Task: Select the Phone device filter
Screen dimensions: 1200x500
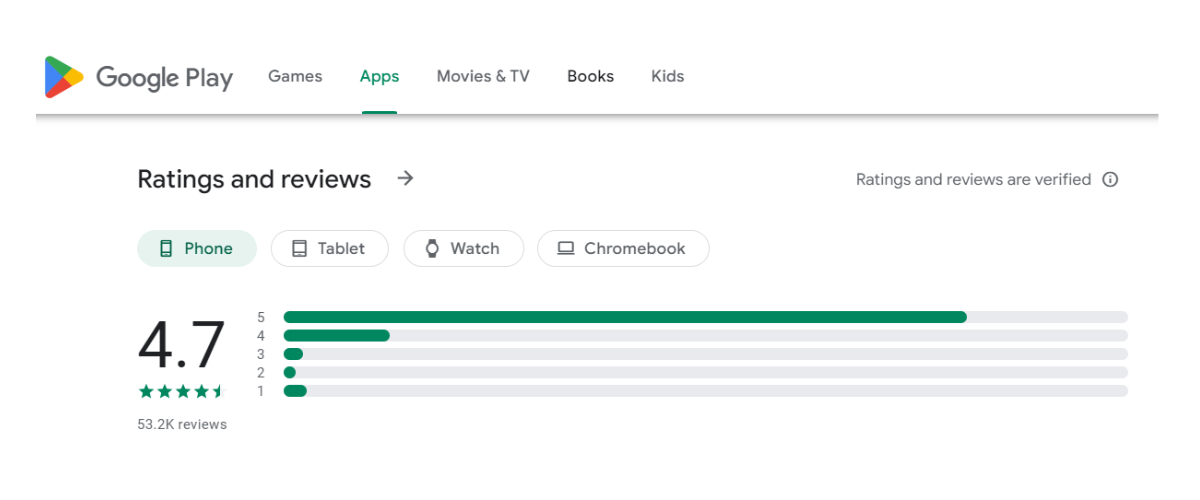Action: pos(197,249)
